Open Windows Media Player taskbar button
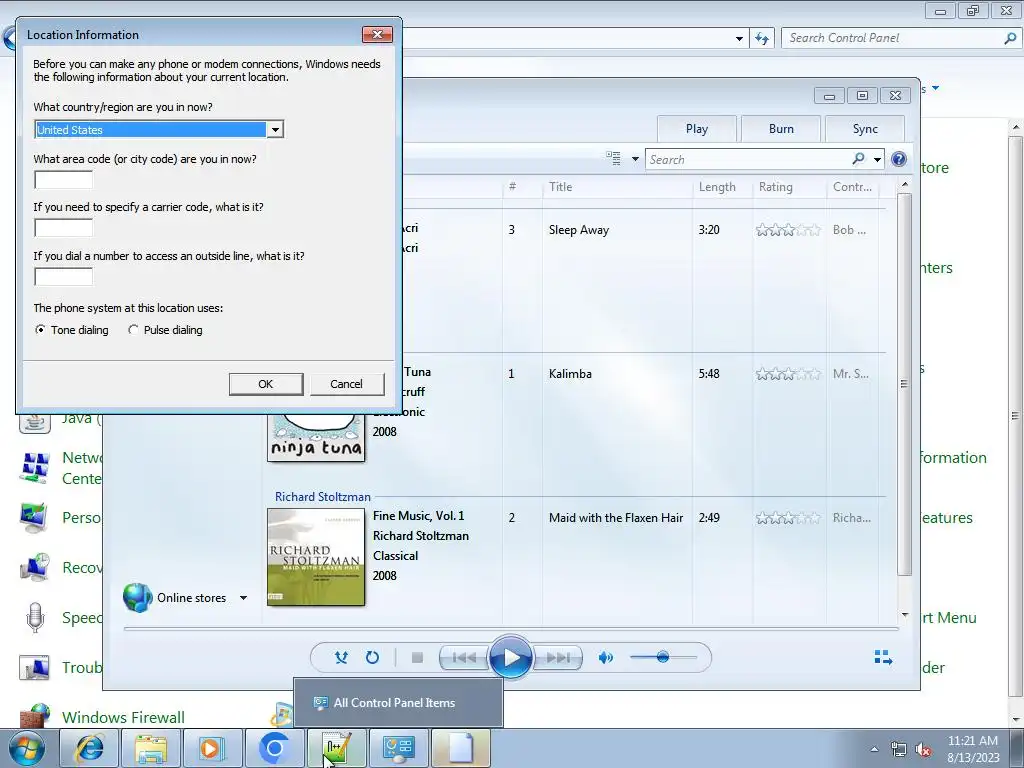 tap(212, 748)
